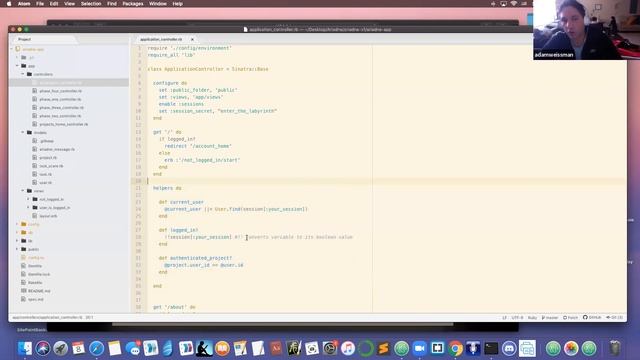Open the Atom menu
640x360 pixels.
pos(24,4)
